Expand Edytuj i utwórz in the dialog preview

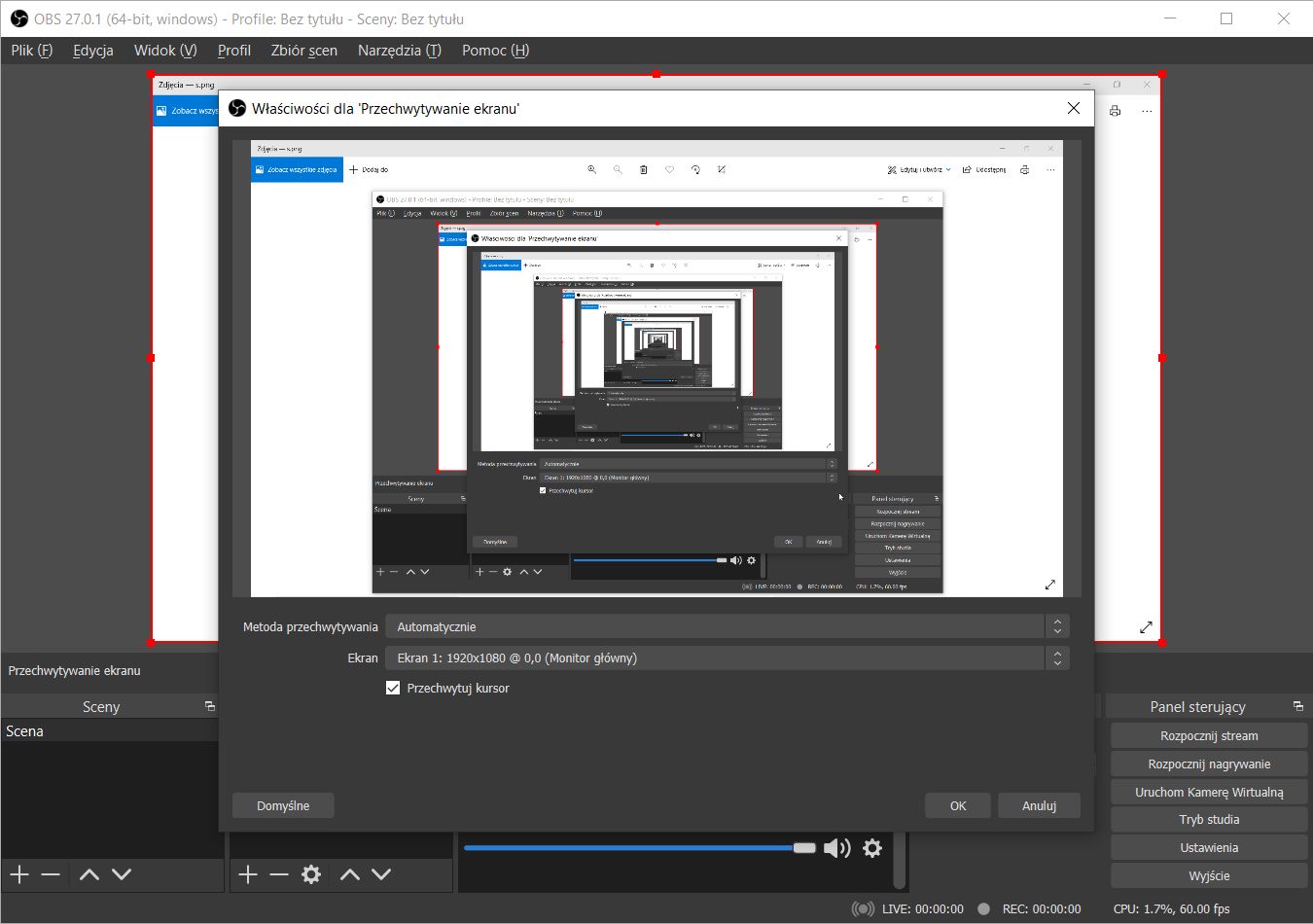(919, 169)
